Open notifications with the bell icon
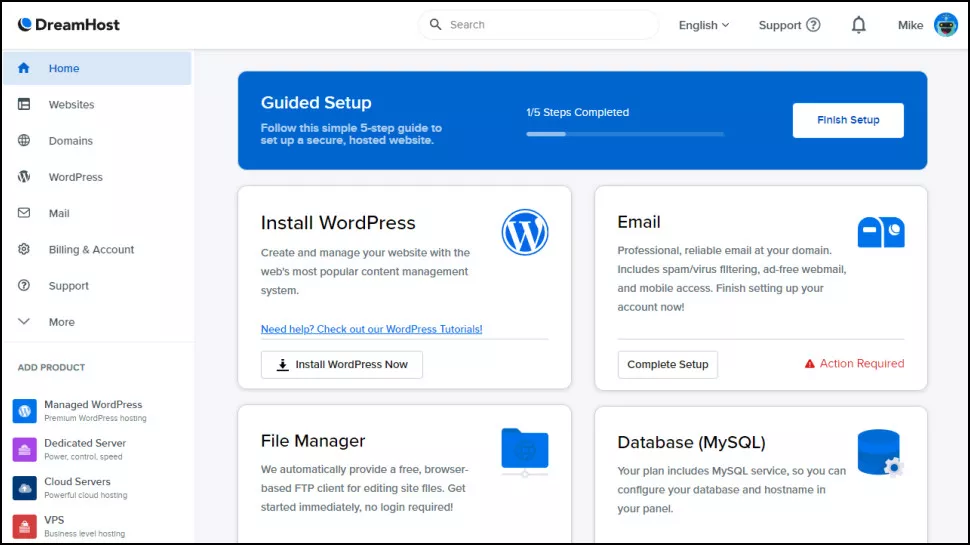Screen dimensions: 970x545 859,25
